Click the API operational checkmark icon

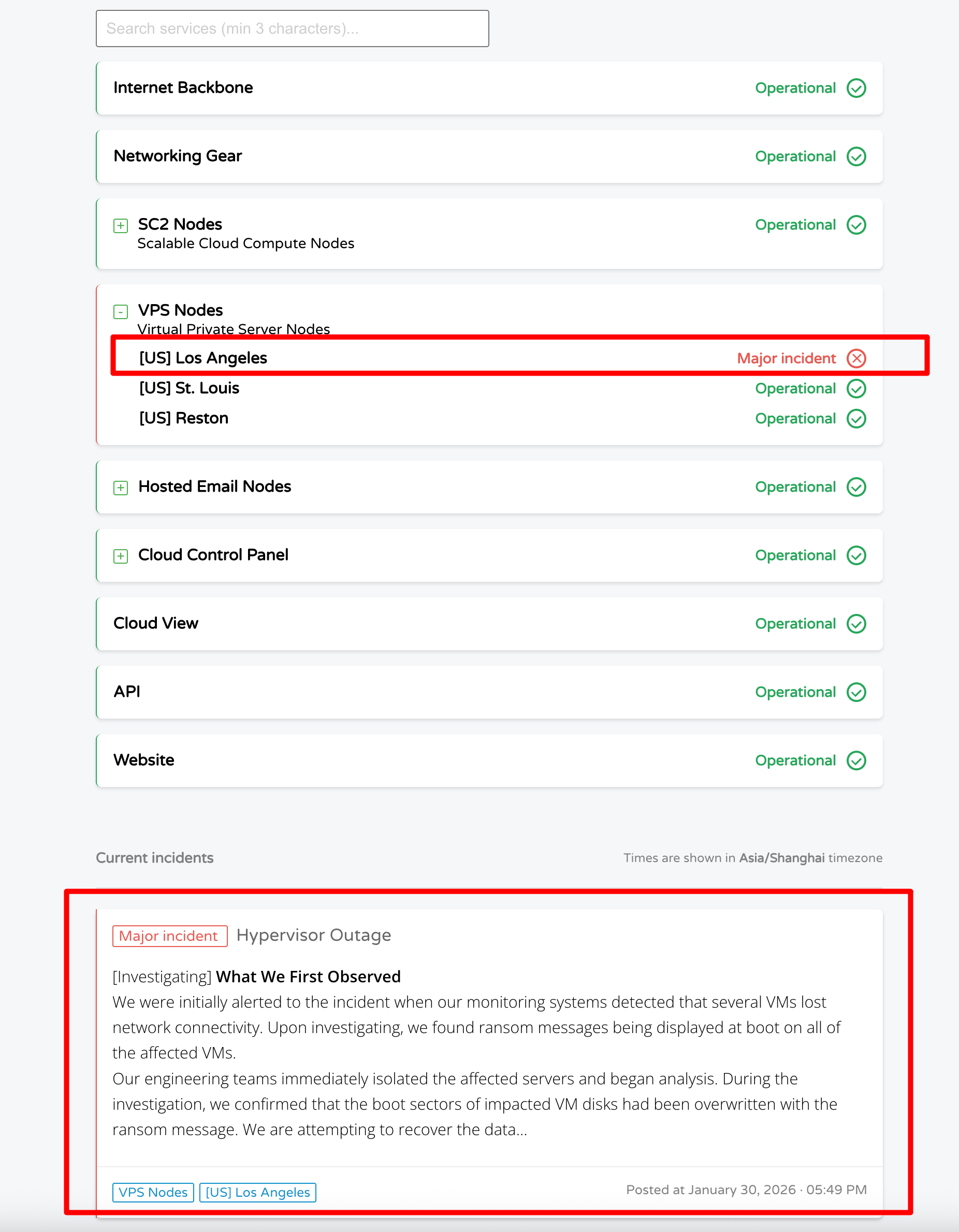[x=856, y=692]
